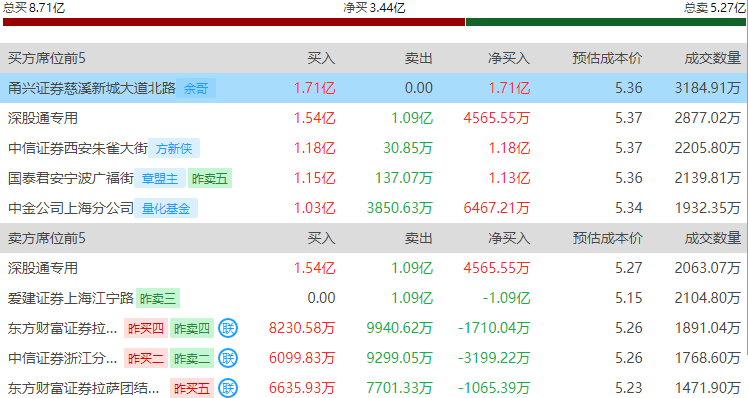Click the 昨卖三 tag on 爱建证券上海江宁路

(158, 299)
